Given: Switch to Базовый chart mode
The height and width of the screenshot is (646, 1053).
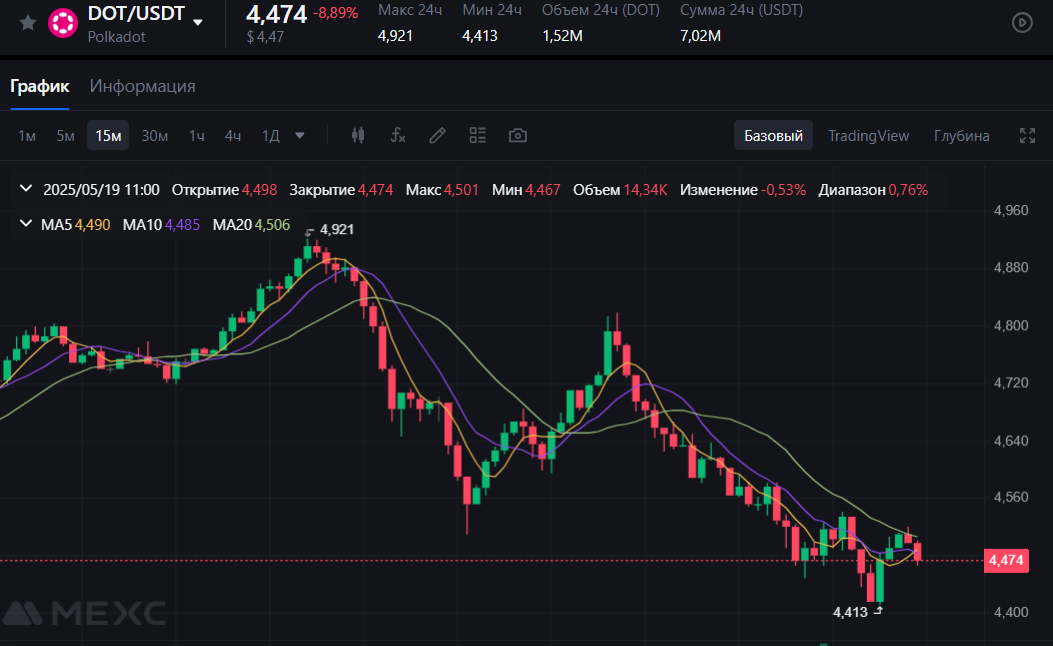Looking at the screenshot, I should tap(773, 136).
